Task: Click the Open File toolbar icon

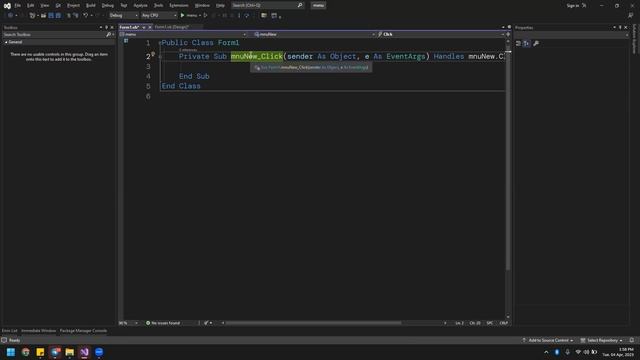Action: tap(43, 16)
